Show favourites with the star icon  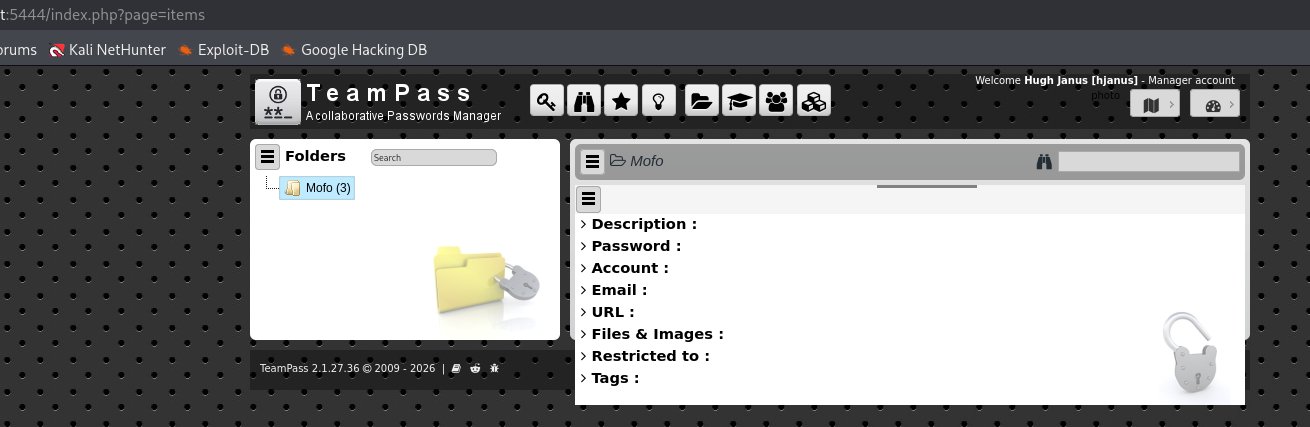pyautogui.click(x=621, y=100)
